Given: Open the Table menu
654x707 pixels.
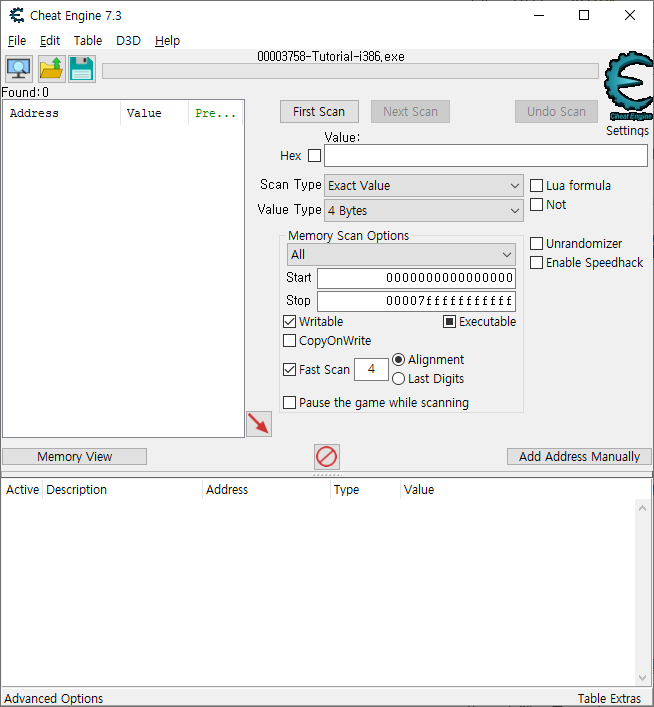Looking at the screenshot, I should [x=88, y=41].
